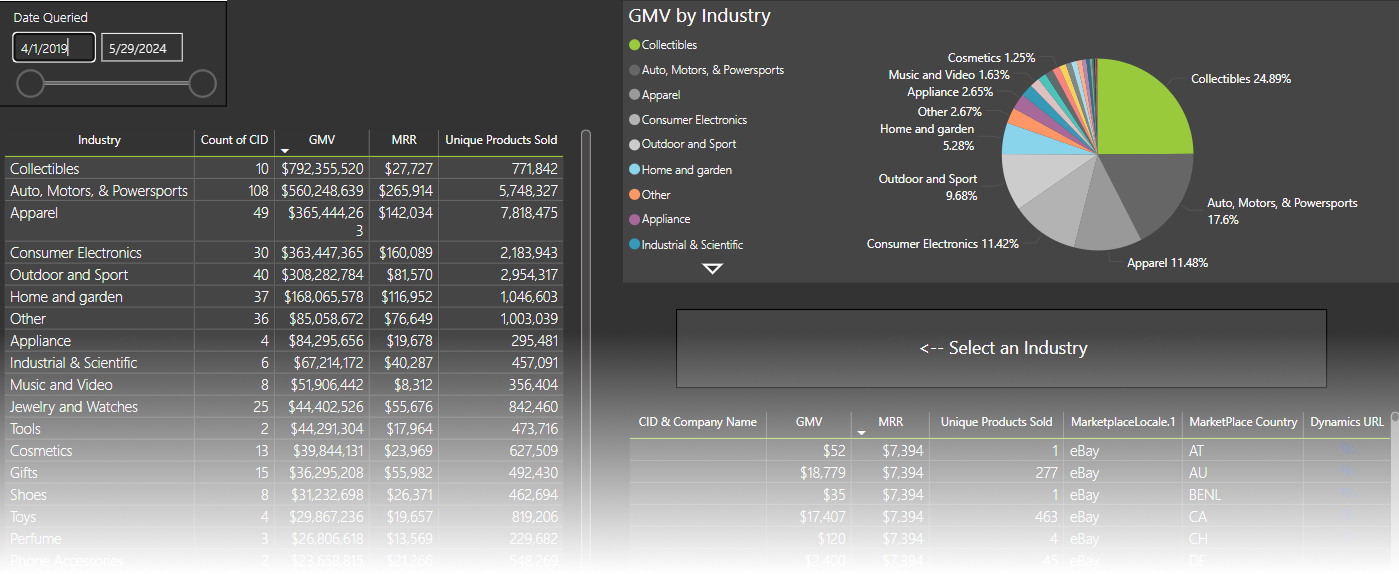Click the green Collectibles pie slice
Image resolution: width=1399 pixels, height=574 pixels.
tap(1140, 110)
